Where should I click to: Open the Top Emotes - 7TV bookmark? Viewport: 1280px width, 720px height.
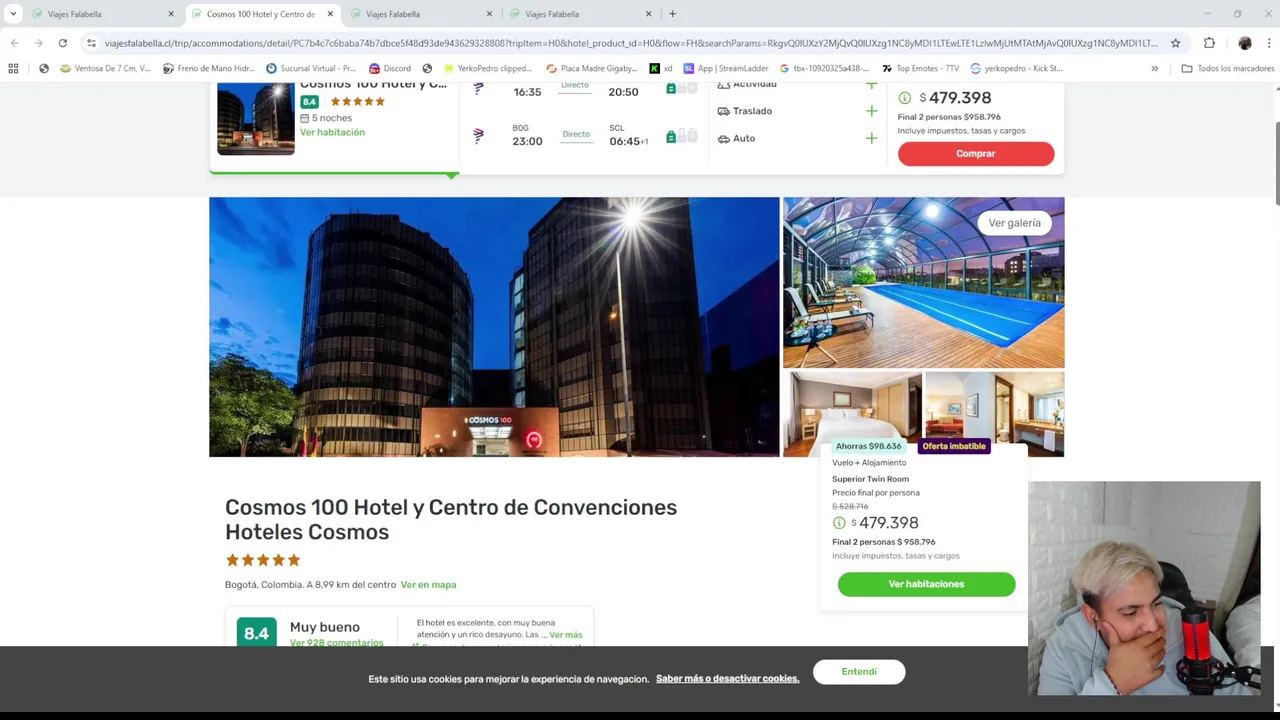920,69
